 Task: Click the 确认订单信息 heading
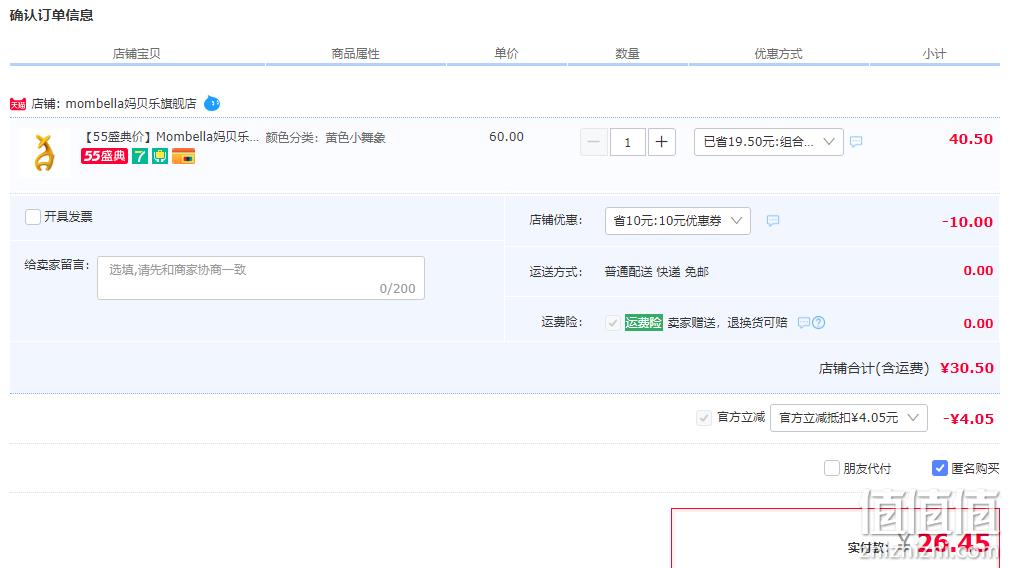pos(51,15)
